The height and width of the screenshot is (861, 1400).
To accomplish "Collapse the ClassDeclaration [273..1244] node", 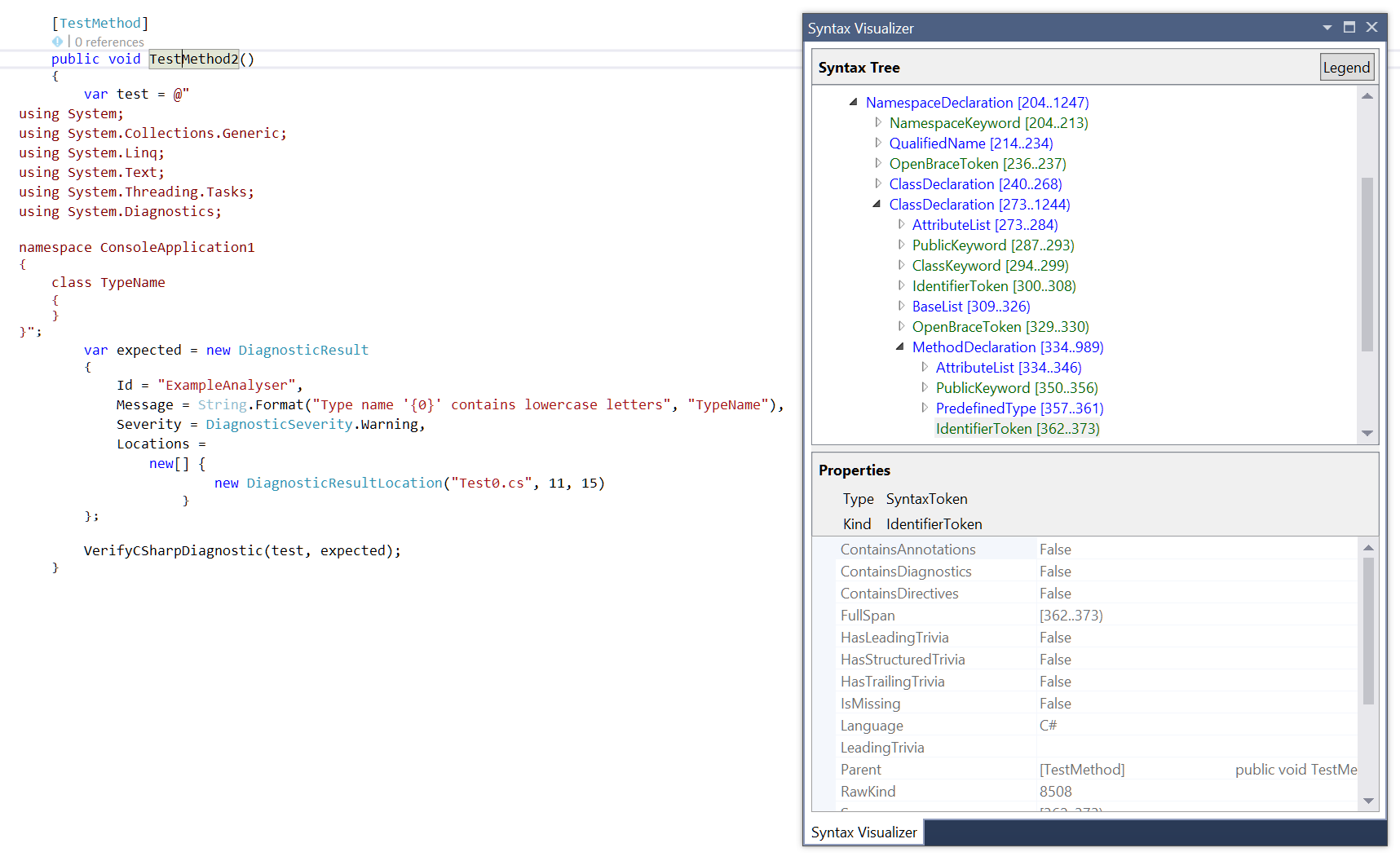I will pos(877,205).
